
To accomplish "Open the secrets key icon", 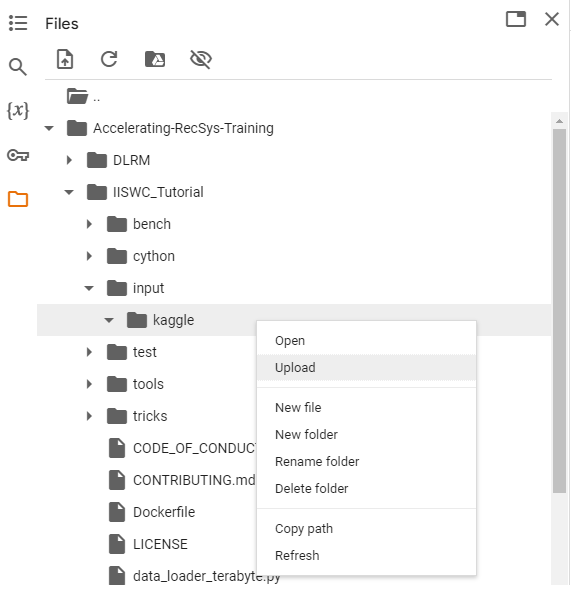I will coord(18,155).
